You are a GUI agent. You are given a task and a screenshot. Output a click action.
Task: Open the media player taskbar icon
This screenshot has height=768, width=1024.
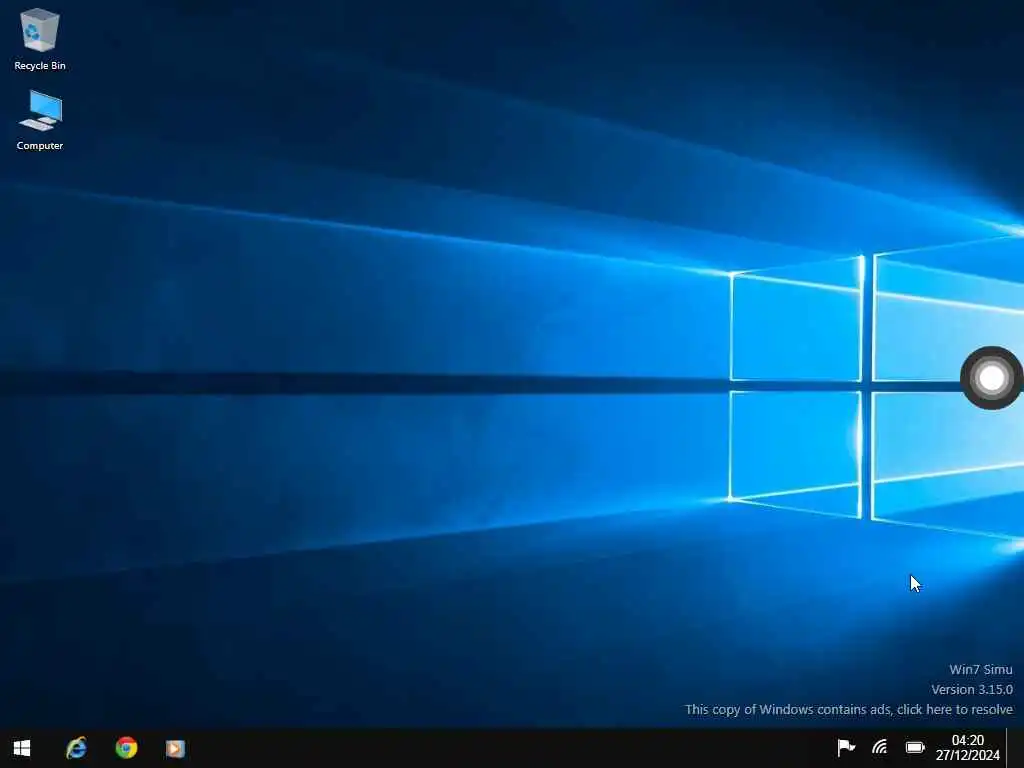[175, 748]
